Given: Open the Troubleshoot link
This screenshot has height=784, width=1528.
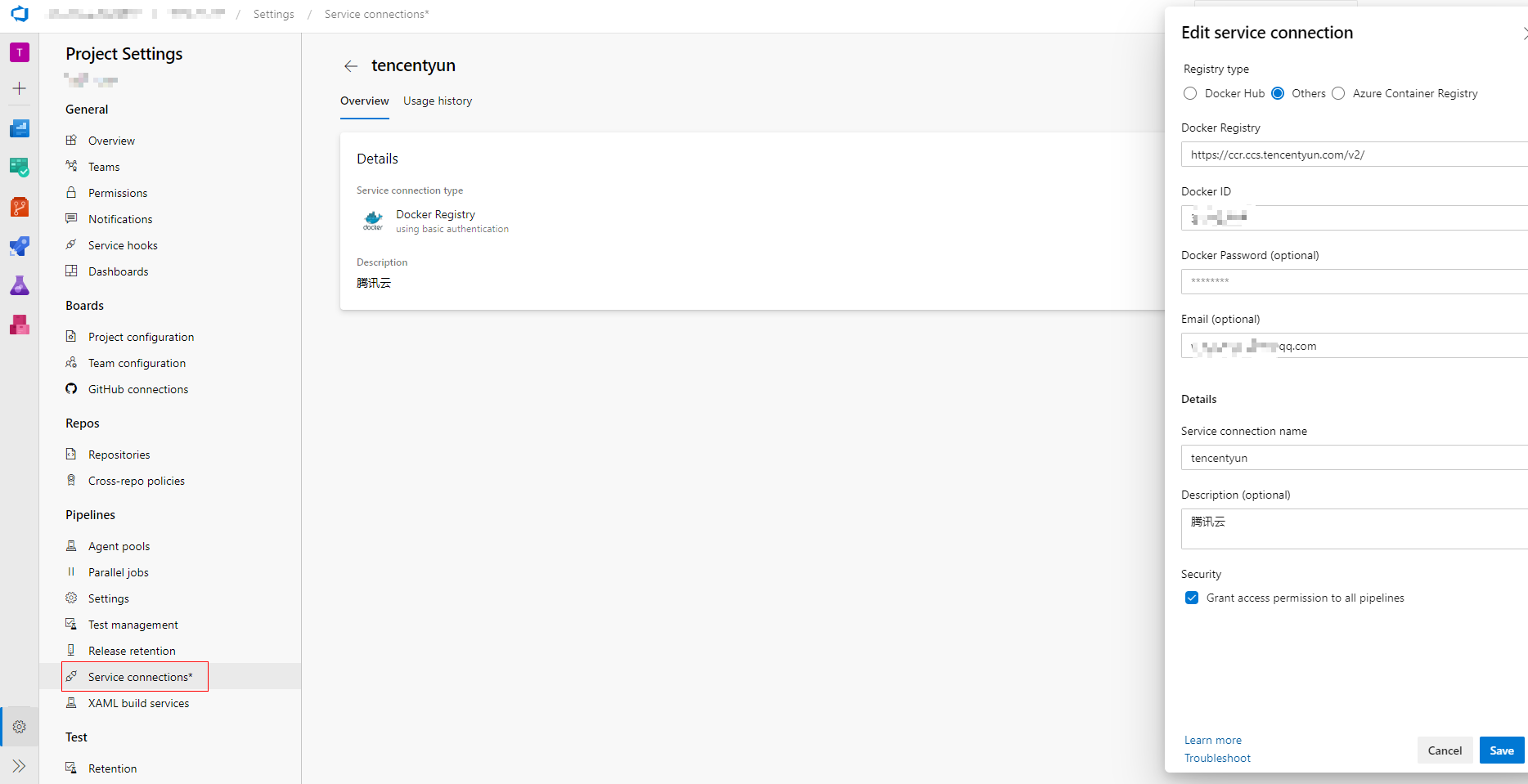Looking at the screenshot, I should [x=1217, y=758].
